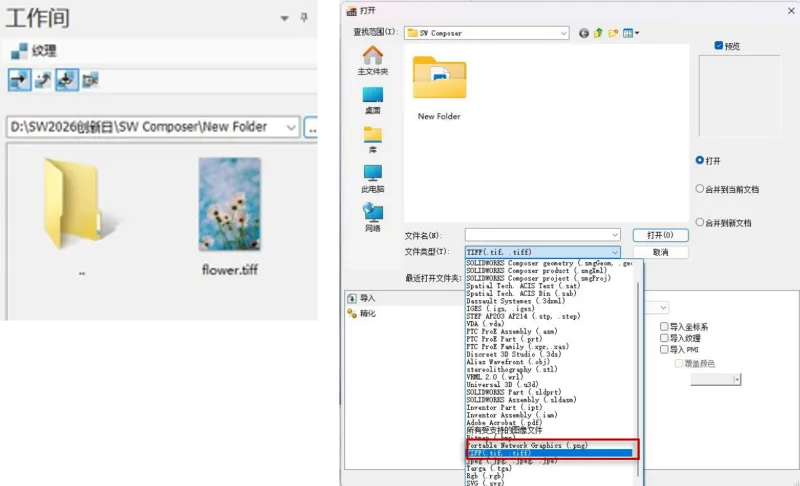Choose PTC ProE Assembly (.asm) type

point(512,331)
